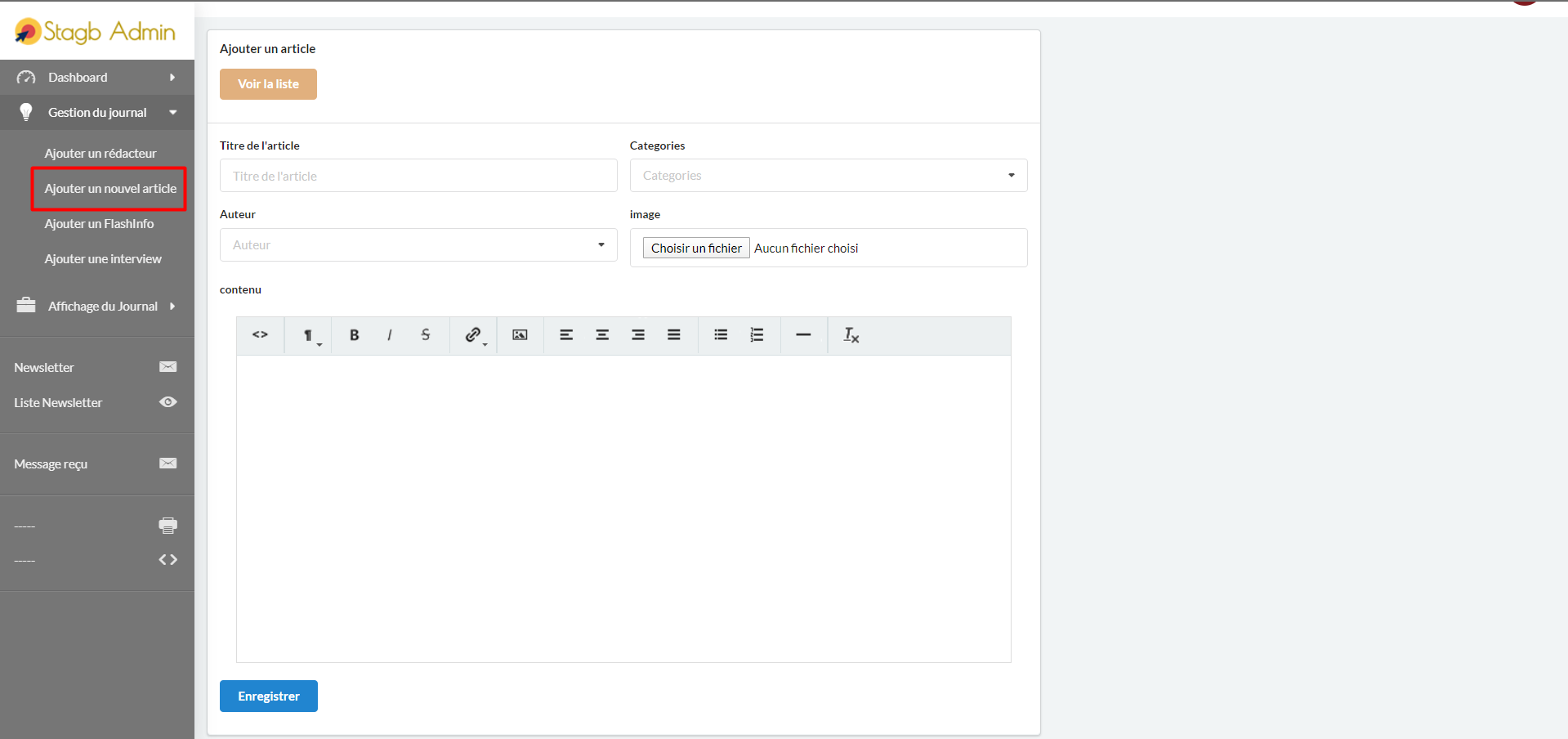Insert a numbered list in the editor
The width and height of the screenshot is (1568, 739).
tap(757, 335)
